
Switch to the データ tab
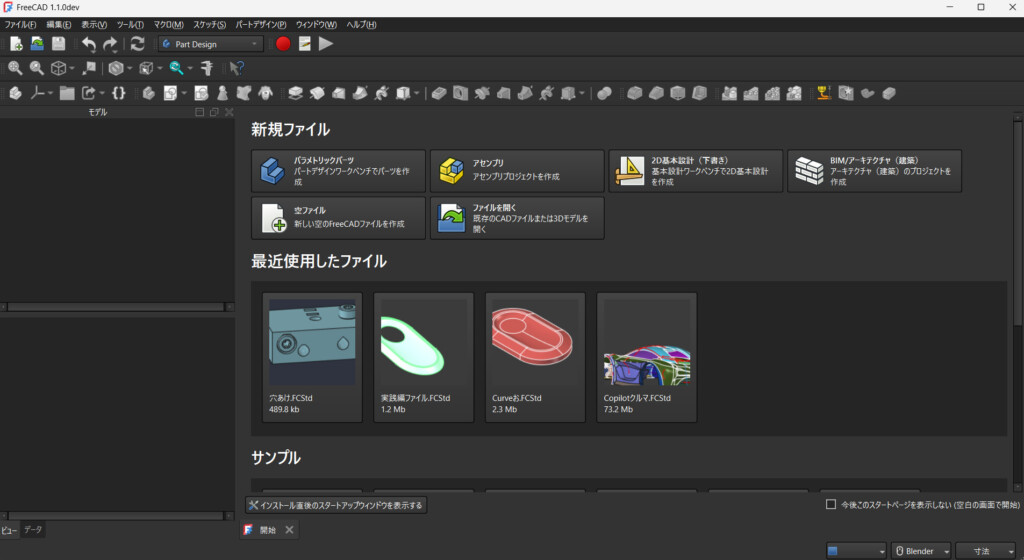33,530
